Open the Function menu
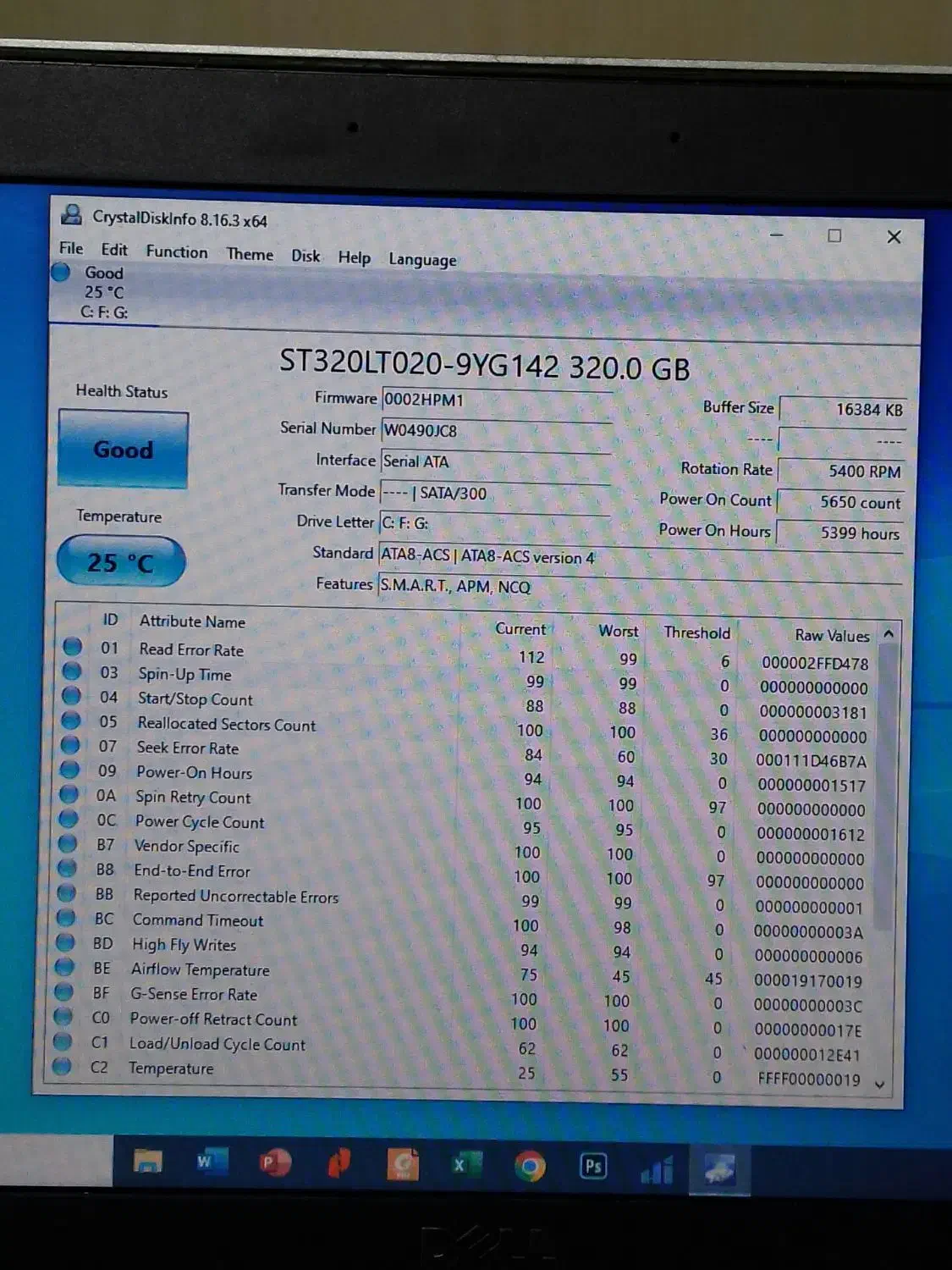 point(176,251)
